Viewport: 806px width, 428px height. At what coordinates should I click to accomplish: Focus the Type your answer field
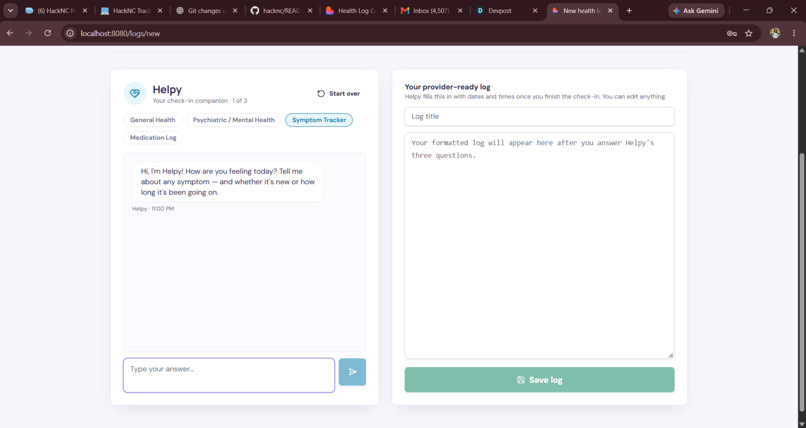[x=229, y=375]
